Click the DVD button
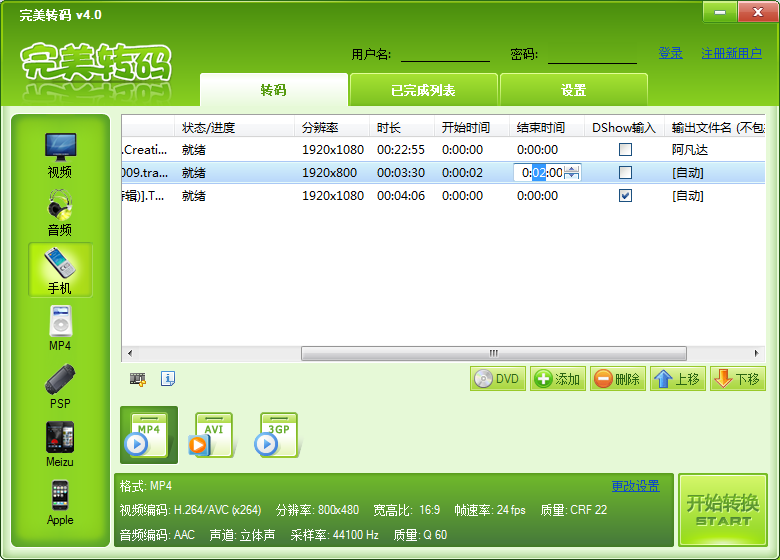The image size is (780, 560). (497, 379)
